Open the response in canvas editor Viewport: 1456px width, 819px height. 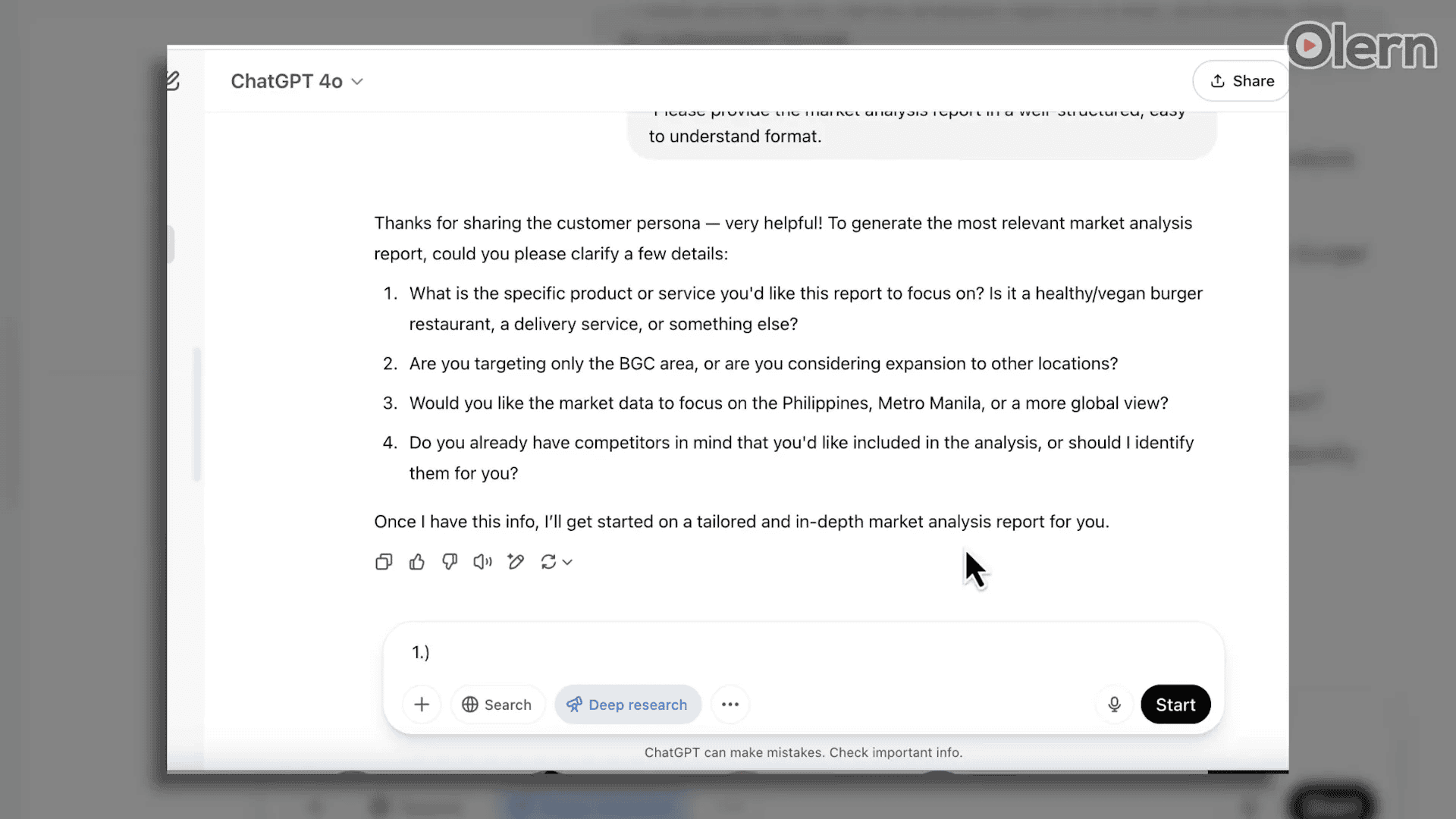point(516,561)
